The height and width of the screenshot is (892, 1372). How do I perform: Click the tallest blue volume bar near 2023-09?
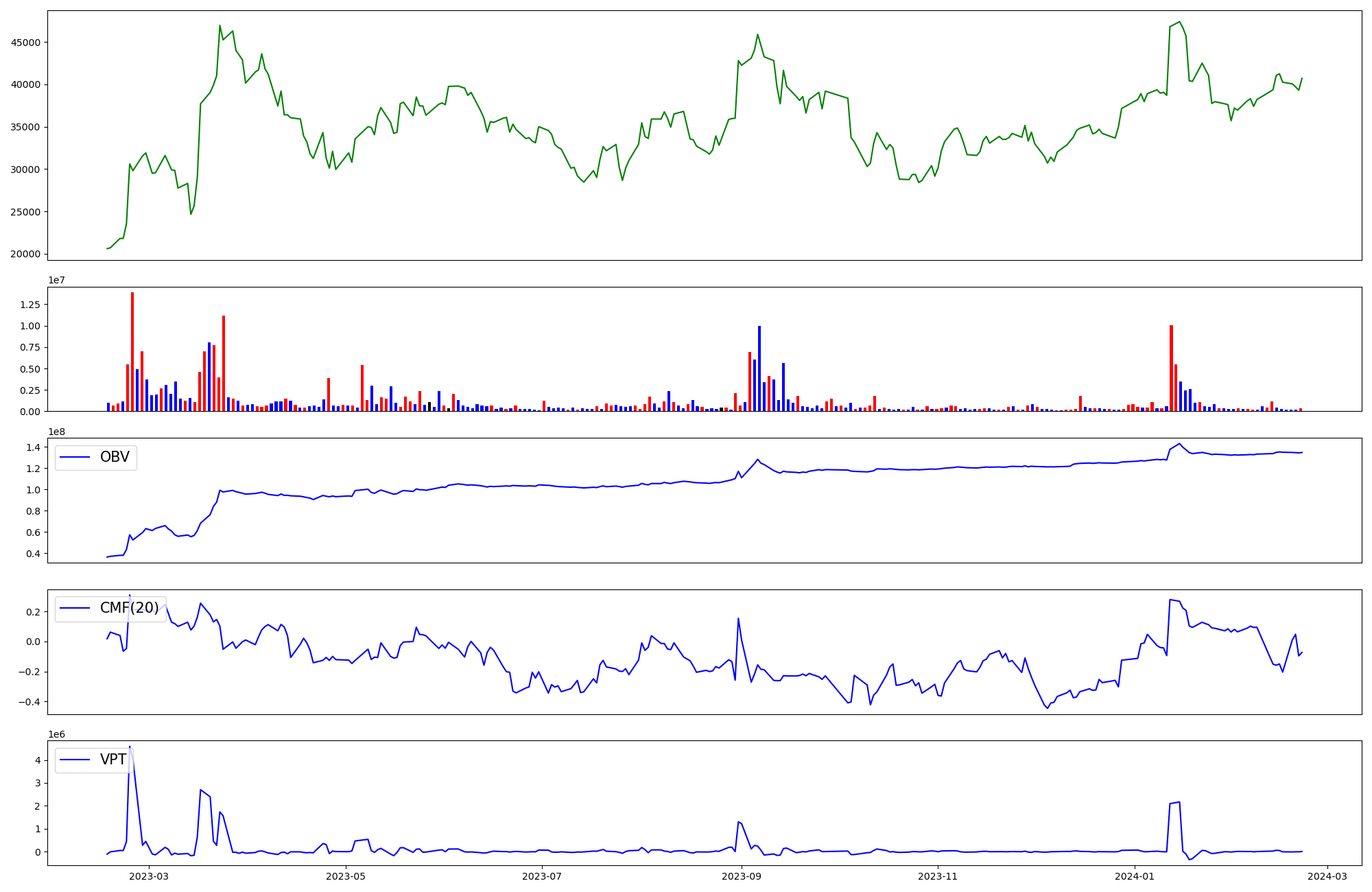coord(759,368)
